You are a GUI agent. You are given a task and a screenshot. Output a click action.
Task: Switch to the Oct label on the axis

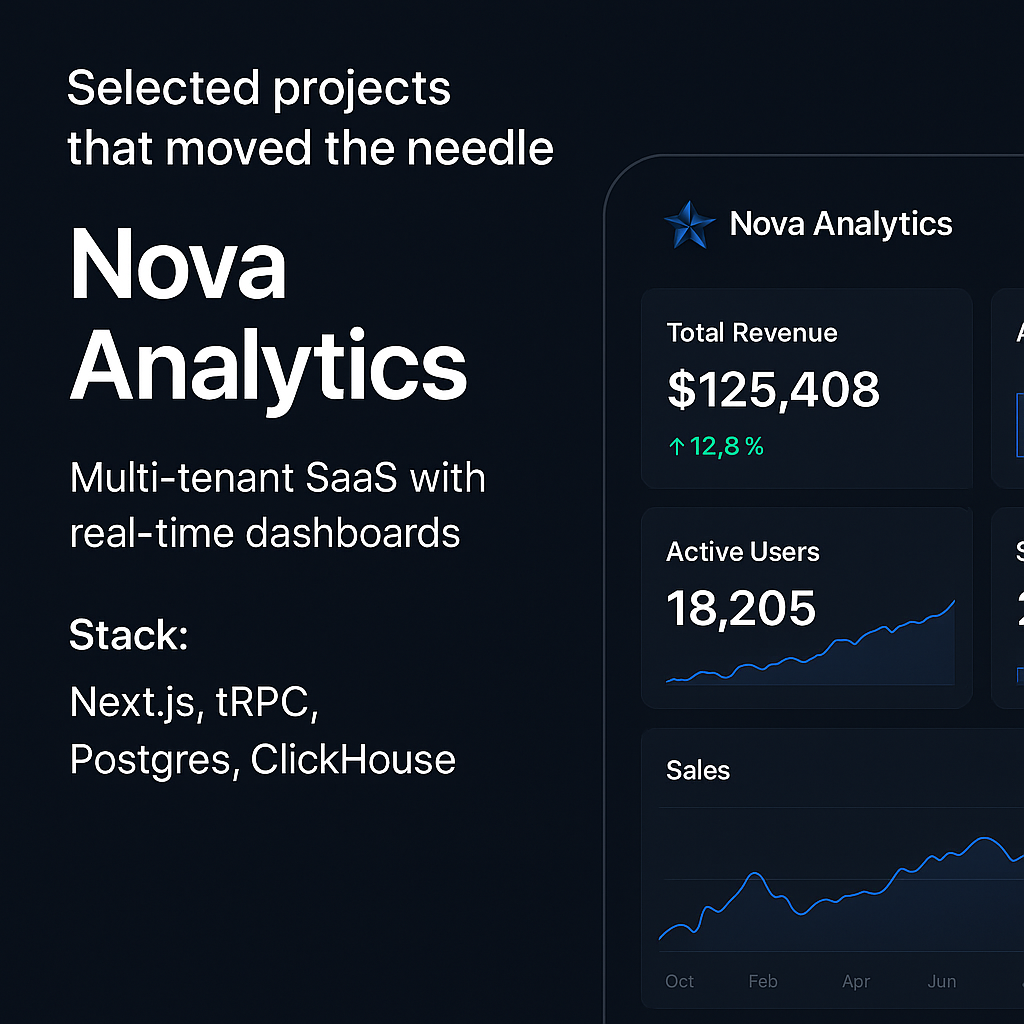point(679,982)
